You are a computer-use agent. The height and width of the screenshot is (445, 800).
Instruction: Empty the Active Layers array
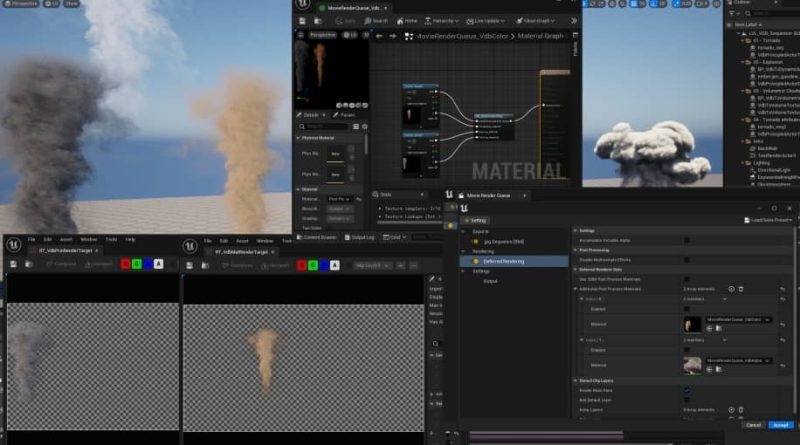[741, 410]
